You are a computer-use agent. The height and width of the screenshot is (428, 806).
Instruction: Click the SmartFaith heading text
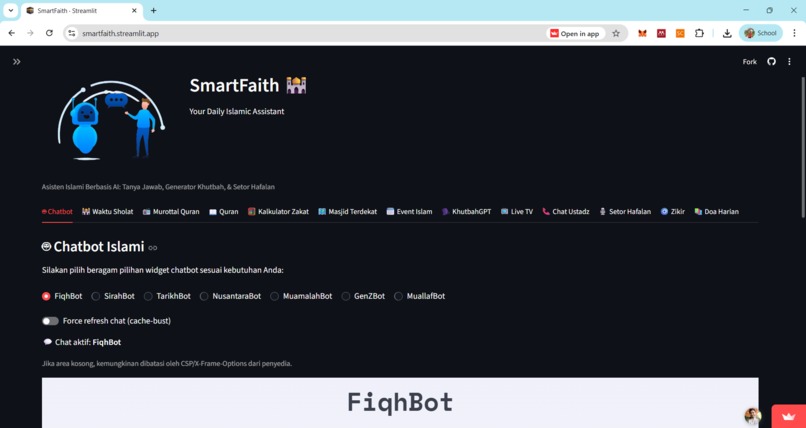tap(234, 85)
